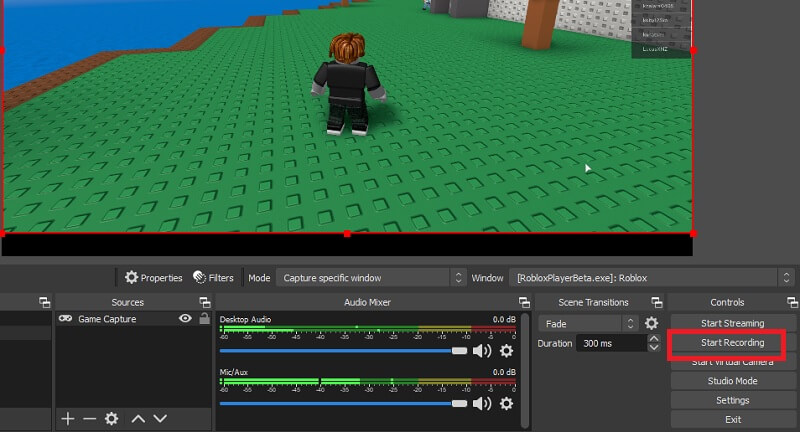Toggle visibility of Game Capture source
This screenshot has width=800, height=432.
coord(185,318)
